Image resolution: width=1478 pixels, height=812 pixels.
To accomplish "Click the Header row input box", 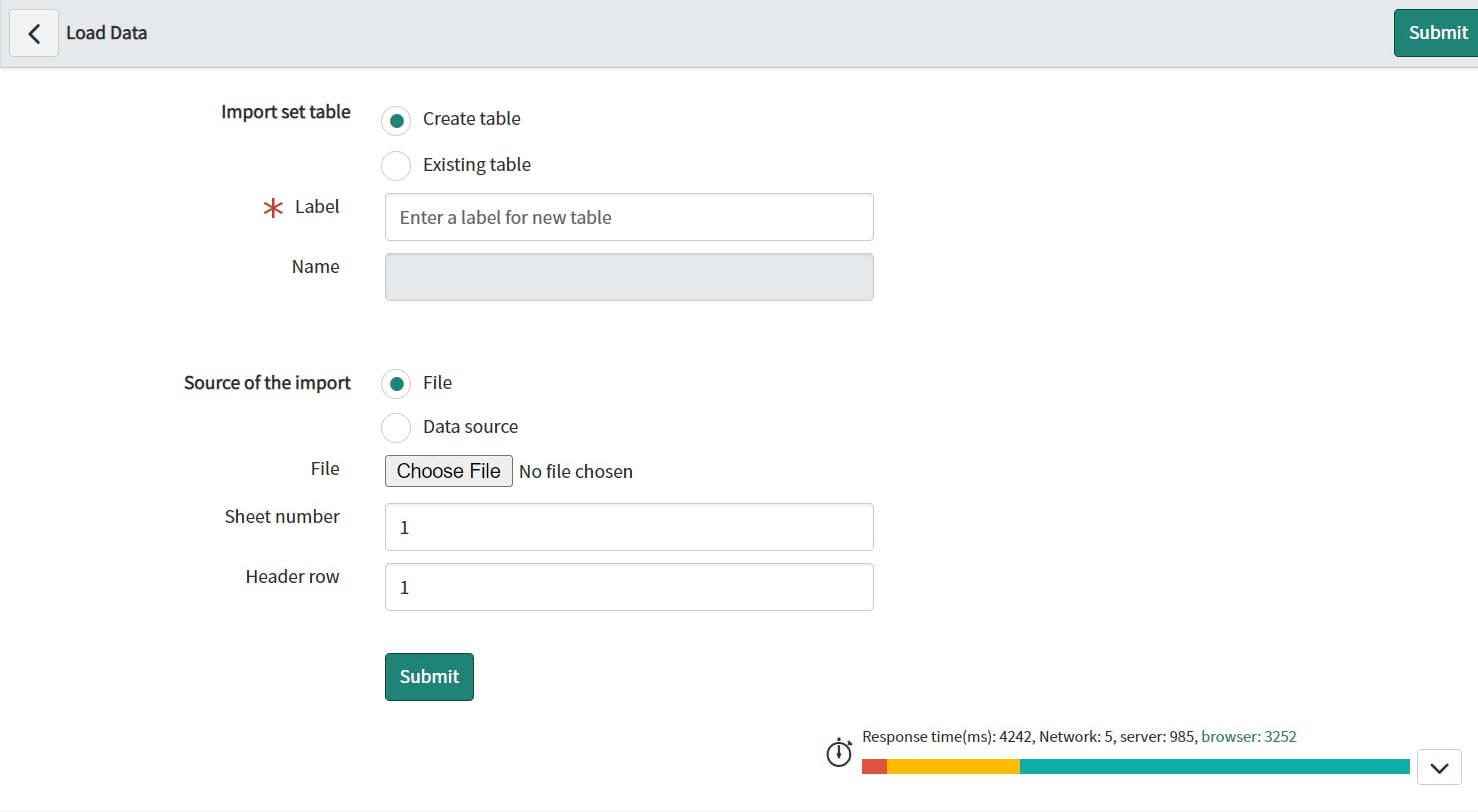I will point(629,587).
